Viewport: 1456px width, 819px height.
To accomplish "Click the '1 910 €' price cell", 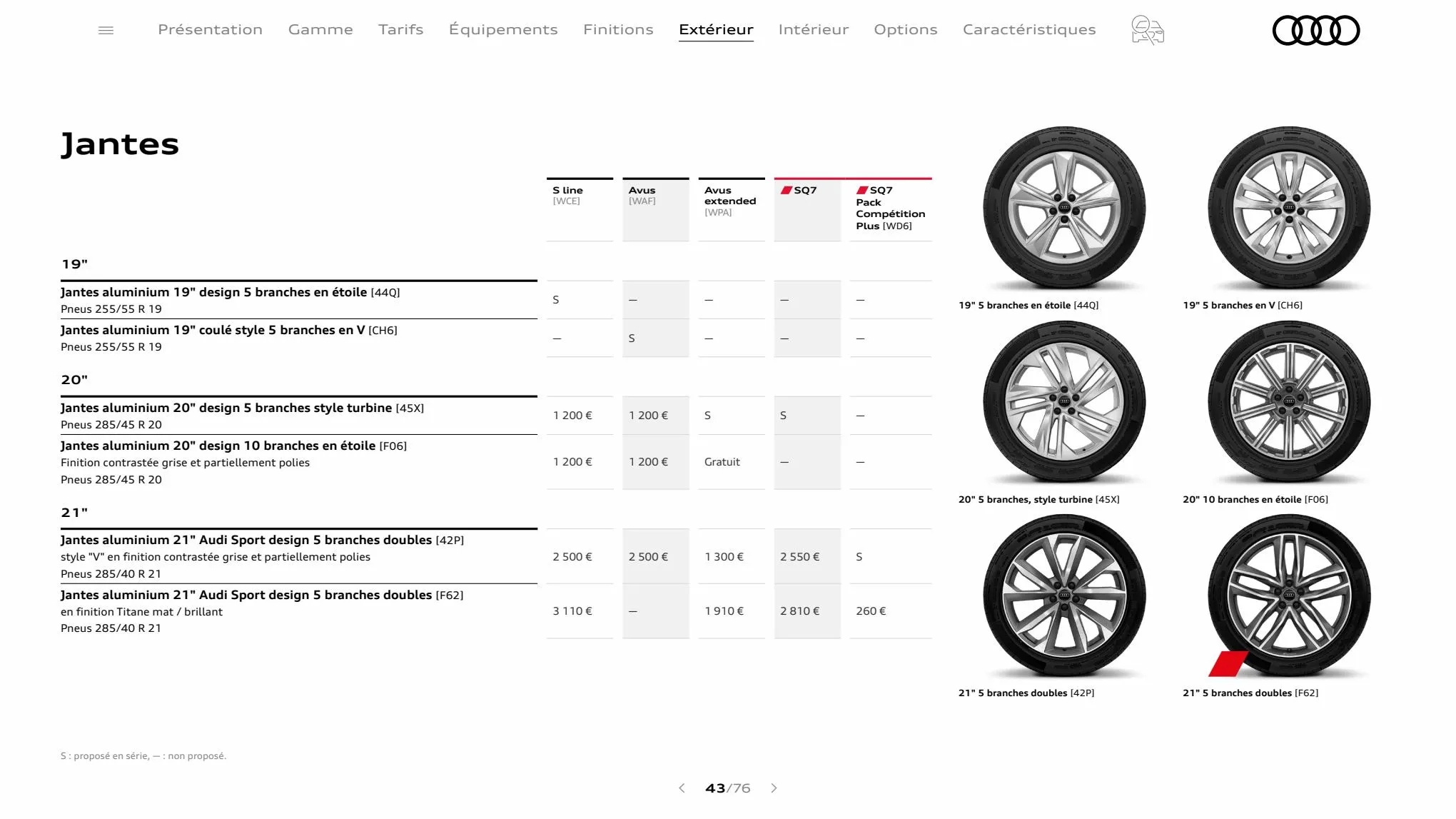I will [x=732, y=611].
